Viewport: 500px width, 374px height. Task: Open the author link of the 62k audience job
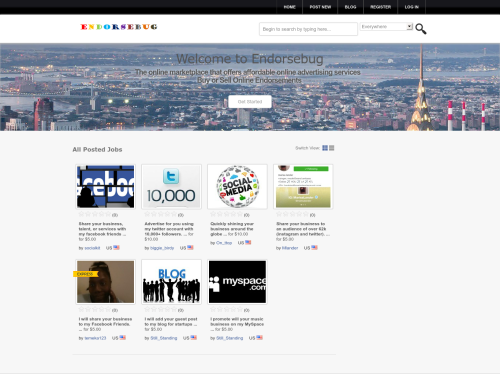click(x=290, y=248)
